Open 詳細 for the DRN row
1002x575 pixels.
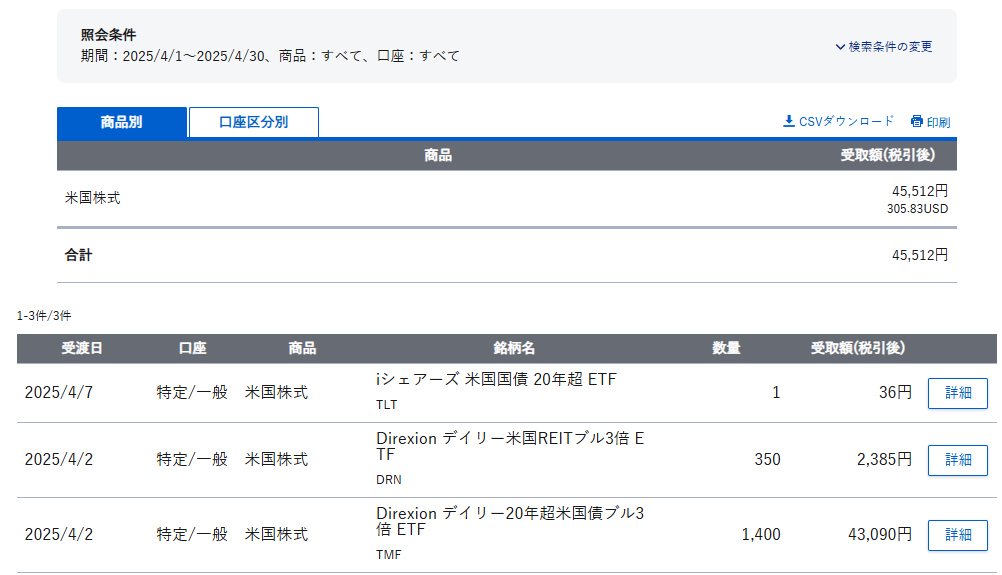[x=957, y=460]
